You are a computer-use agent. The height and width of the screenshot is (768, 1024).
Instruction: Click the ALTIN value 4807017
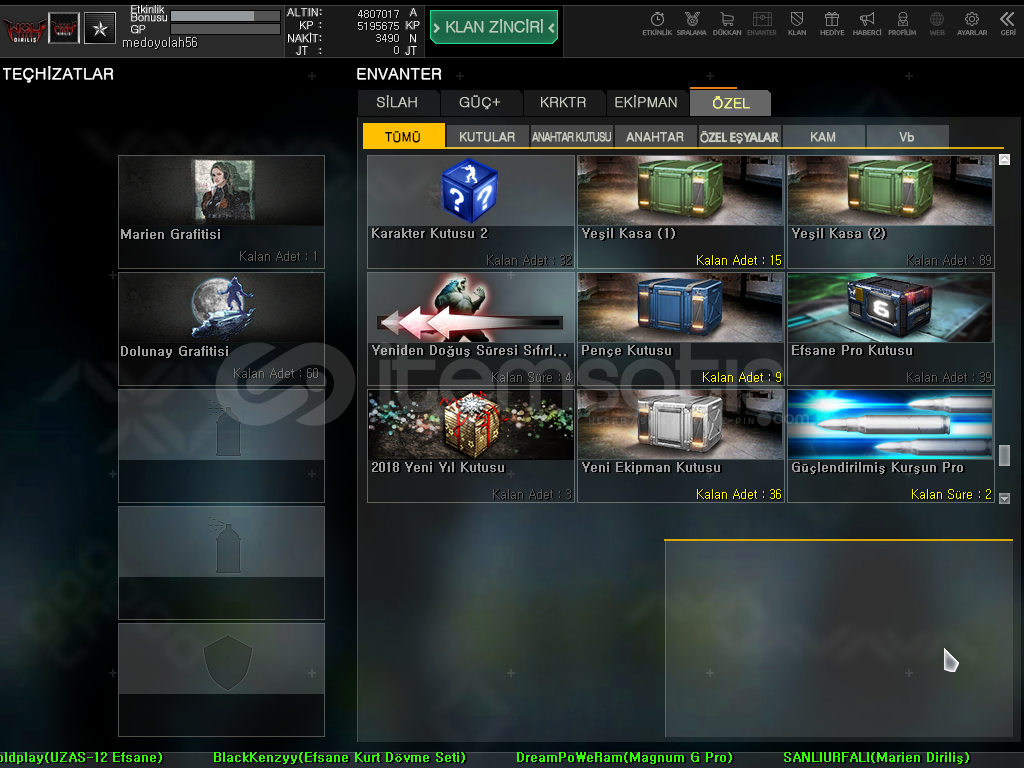click(378, 13)
